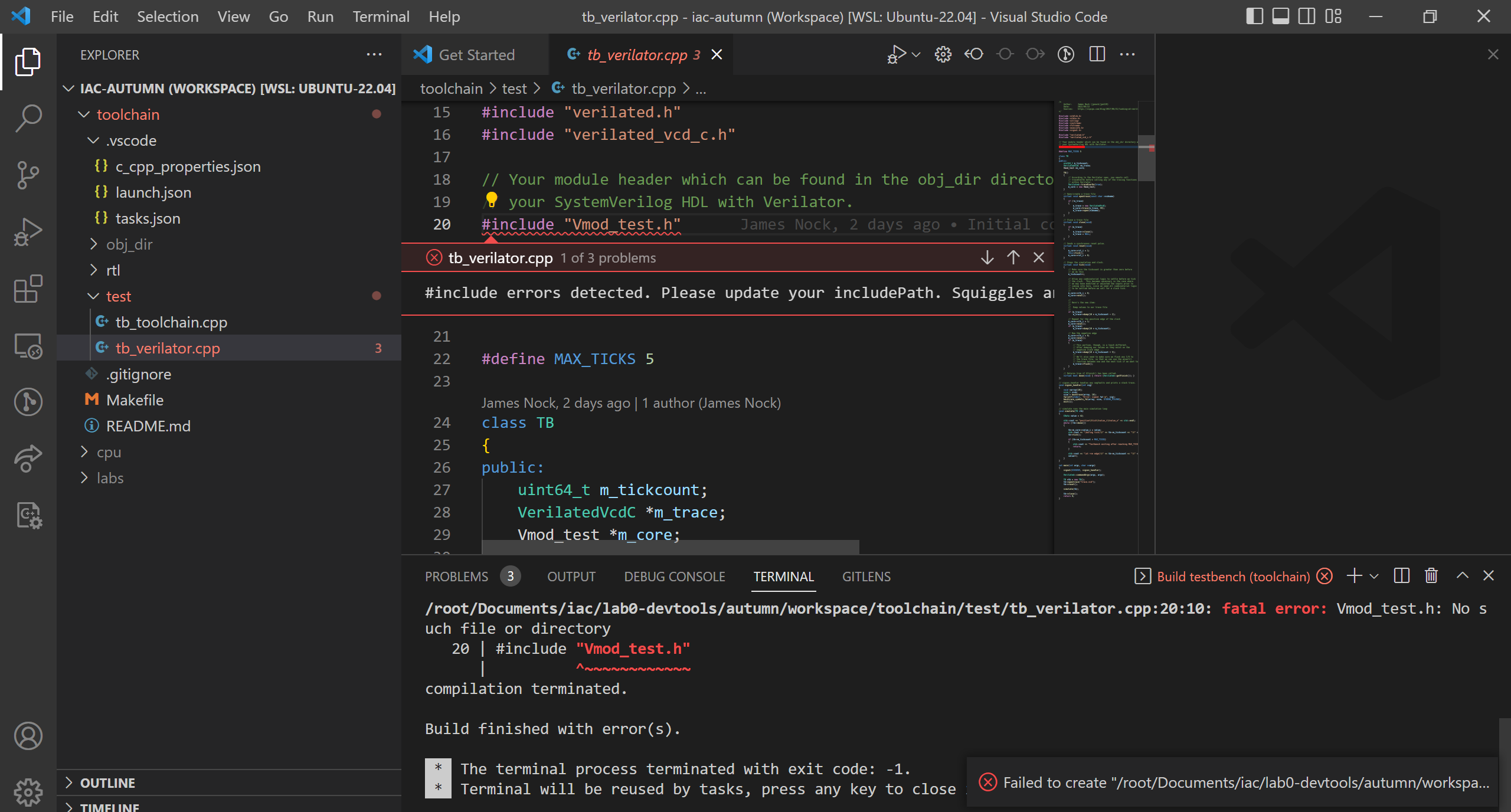1511x812 pixels.
Task: Run the C++ file with the play icon
Action: click(897, 54)
